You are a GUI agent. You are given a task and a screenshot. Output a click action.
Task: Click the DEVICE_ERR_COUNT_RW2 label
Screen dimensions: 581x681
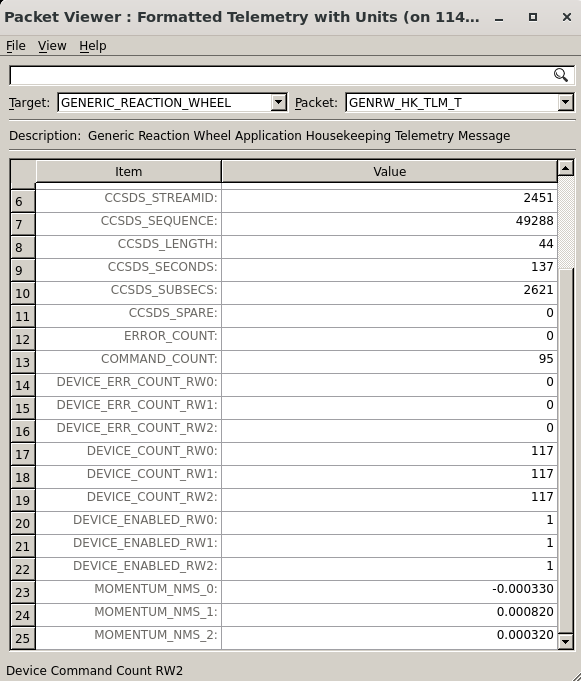click(137, 428)
